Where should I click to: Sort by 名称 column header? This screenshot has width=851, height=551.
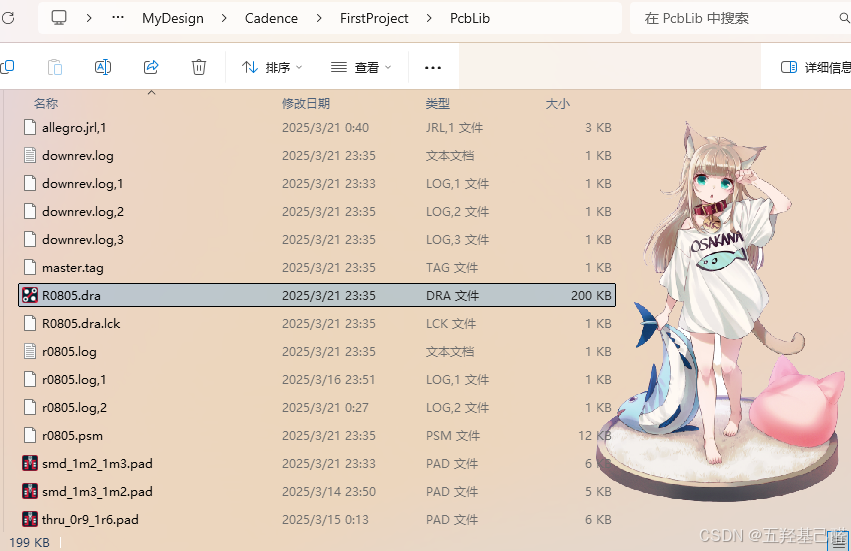[46, 104]
